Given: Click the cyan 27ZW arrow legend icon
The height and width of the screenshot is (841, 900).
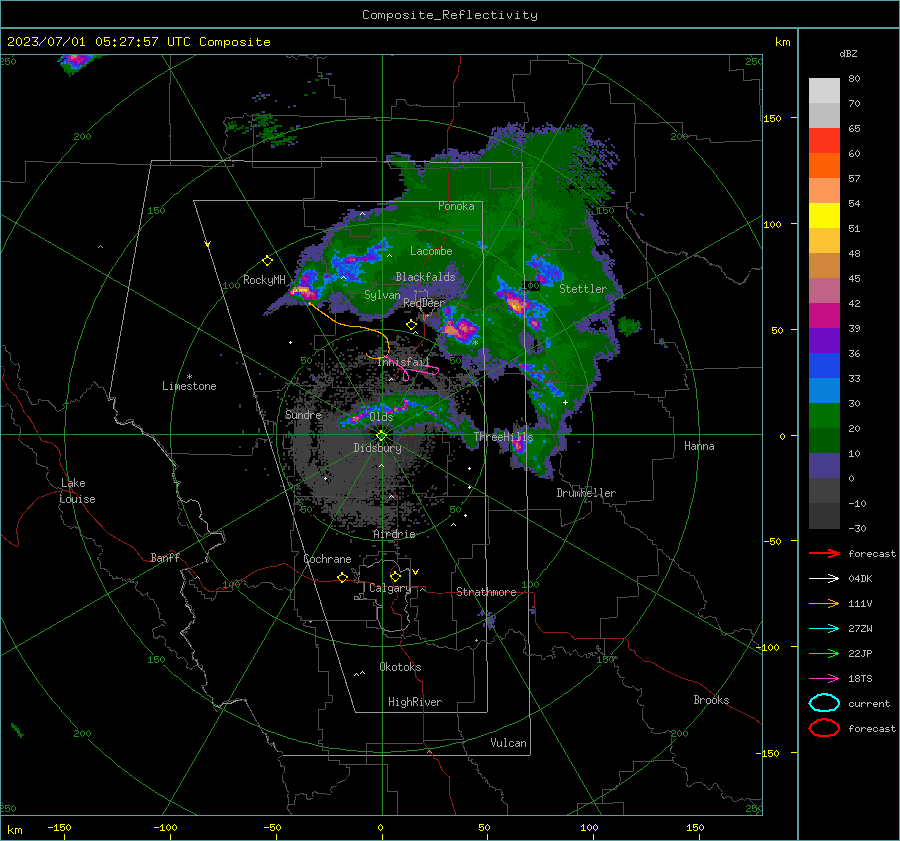Looking at the screenshot, I should coord(824,629).
